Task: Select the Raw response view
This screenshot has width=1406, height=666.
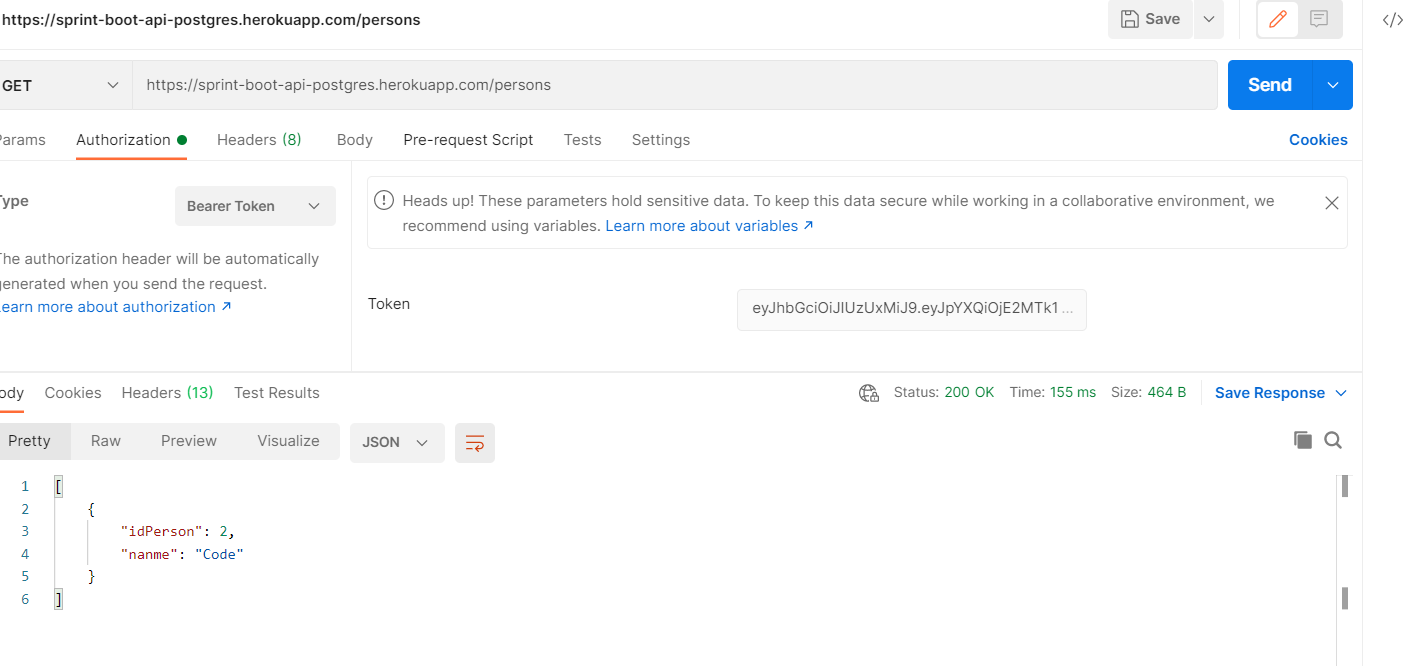Action: (106, 441)
